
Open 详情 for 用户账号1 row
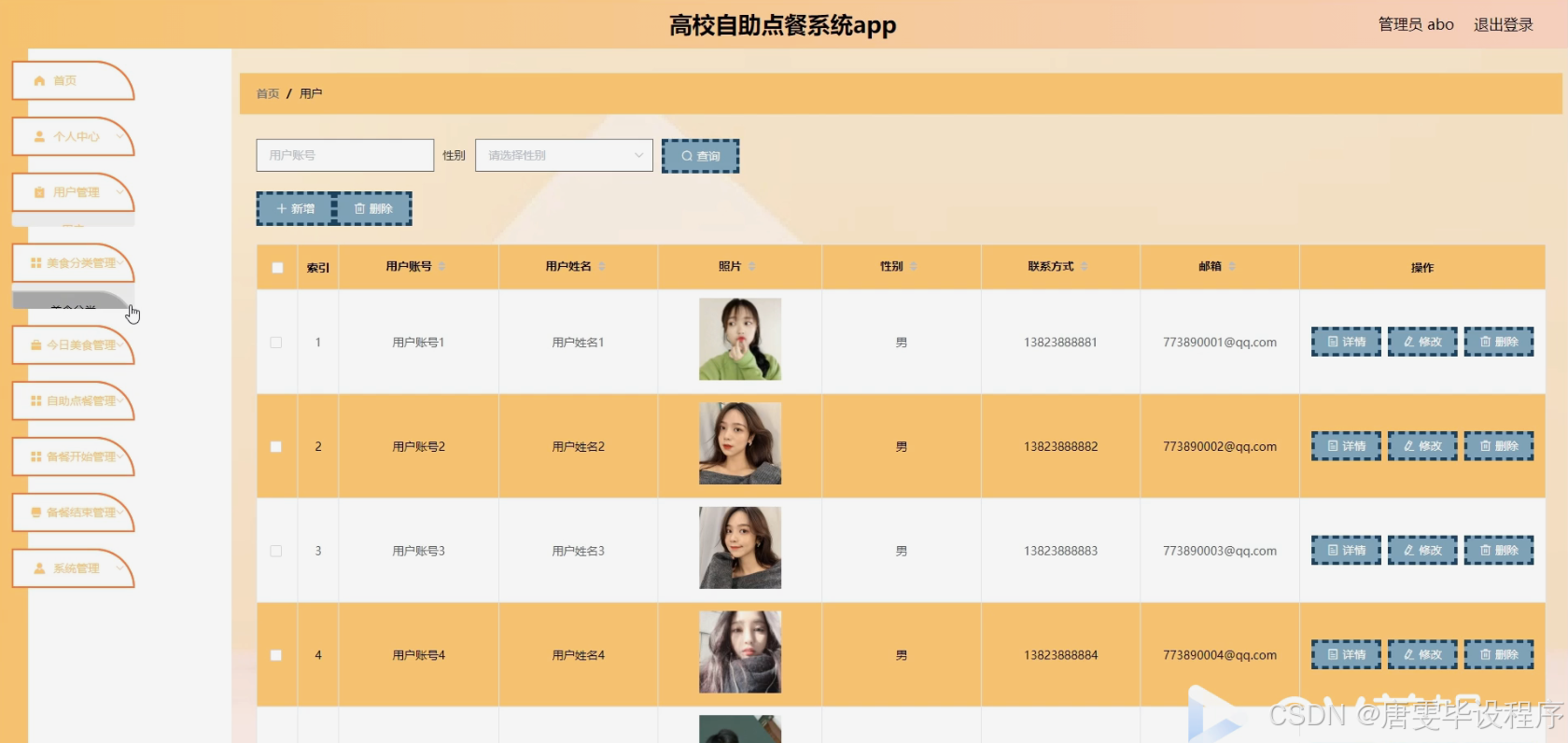[1346, 342]
